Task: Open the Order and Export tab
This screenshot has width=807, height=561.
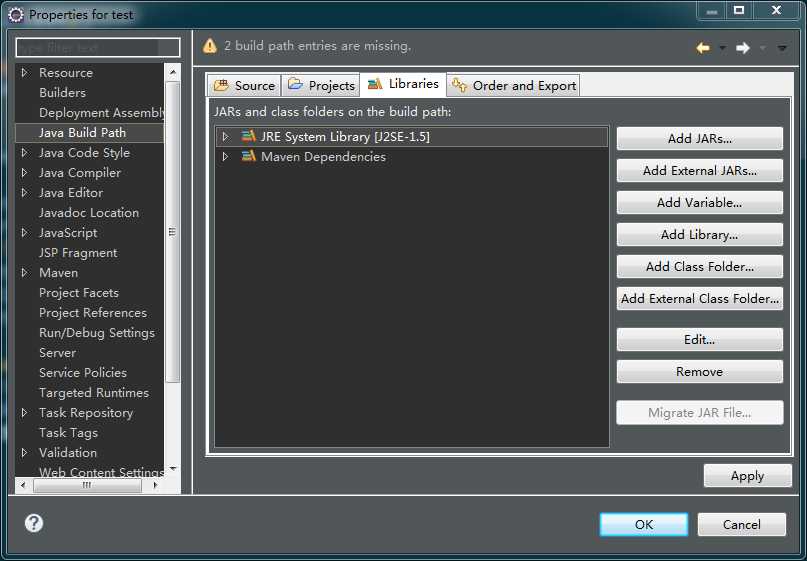Action: point(514,85)
